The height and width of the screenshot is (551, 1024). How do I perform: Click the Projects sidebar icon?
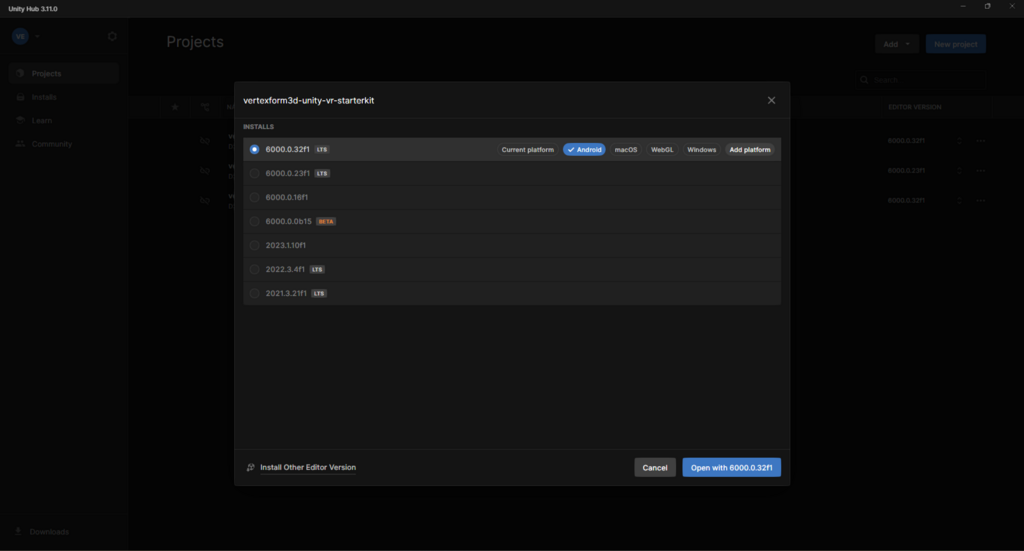(x=21, y=74)
